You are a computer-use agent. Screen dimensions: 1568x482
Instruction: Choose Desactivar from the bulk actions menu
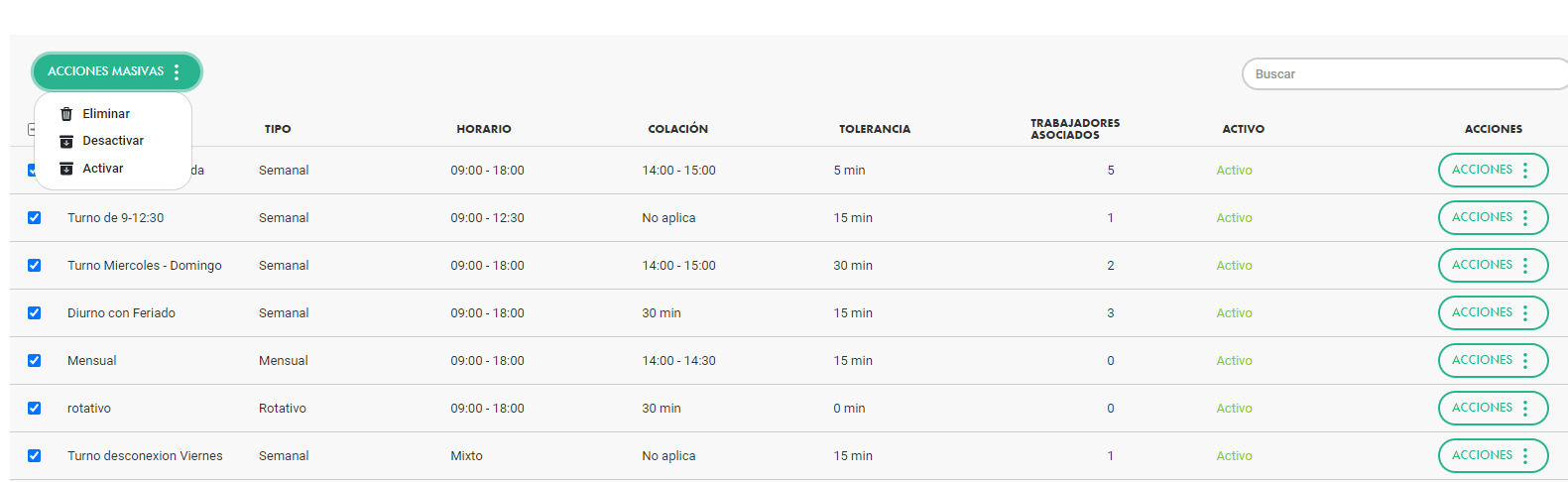(113, 141)
